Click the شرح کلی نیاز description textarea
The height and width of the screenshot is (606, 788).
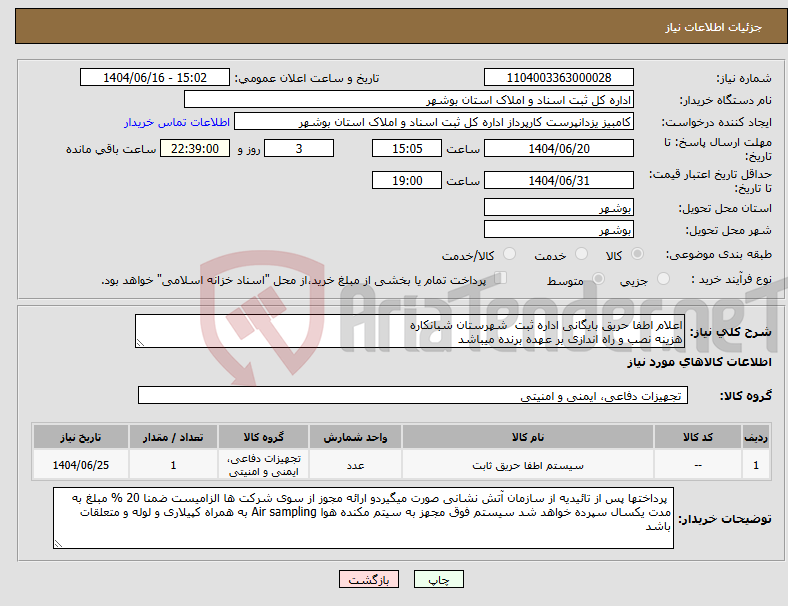[410, 331]
